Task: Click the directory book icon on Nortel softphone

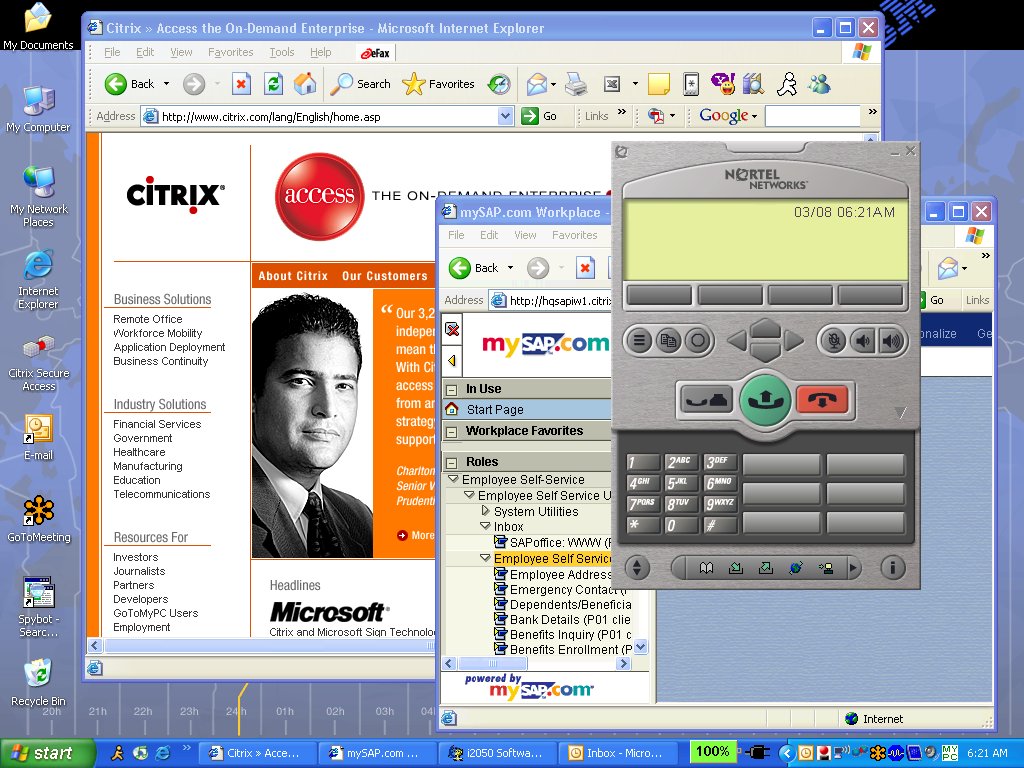Action: [x=706, y=568]
